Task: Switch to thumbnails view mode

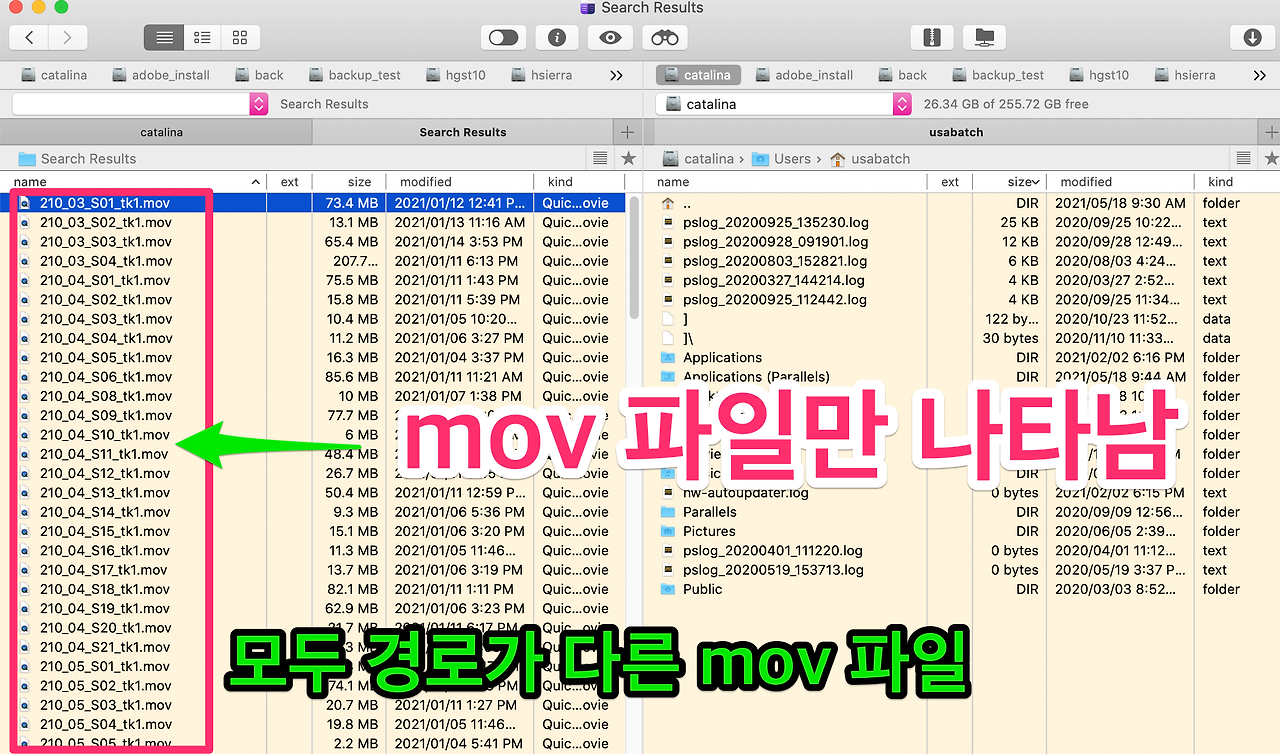Action: click(240, 38)
